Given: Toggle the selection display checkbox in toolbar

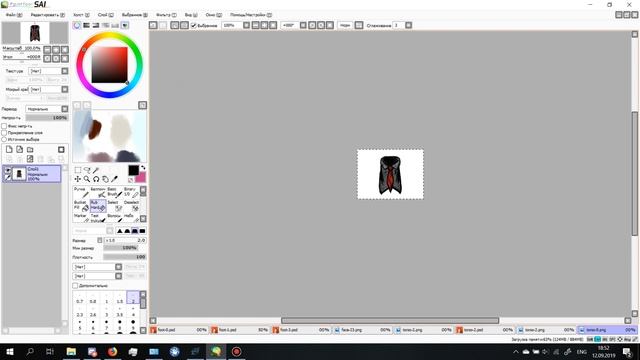Looking at the screenshot, I should point(194,25).
